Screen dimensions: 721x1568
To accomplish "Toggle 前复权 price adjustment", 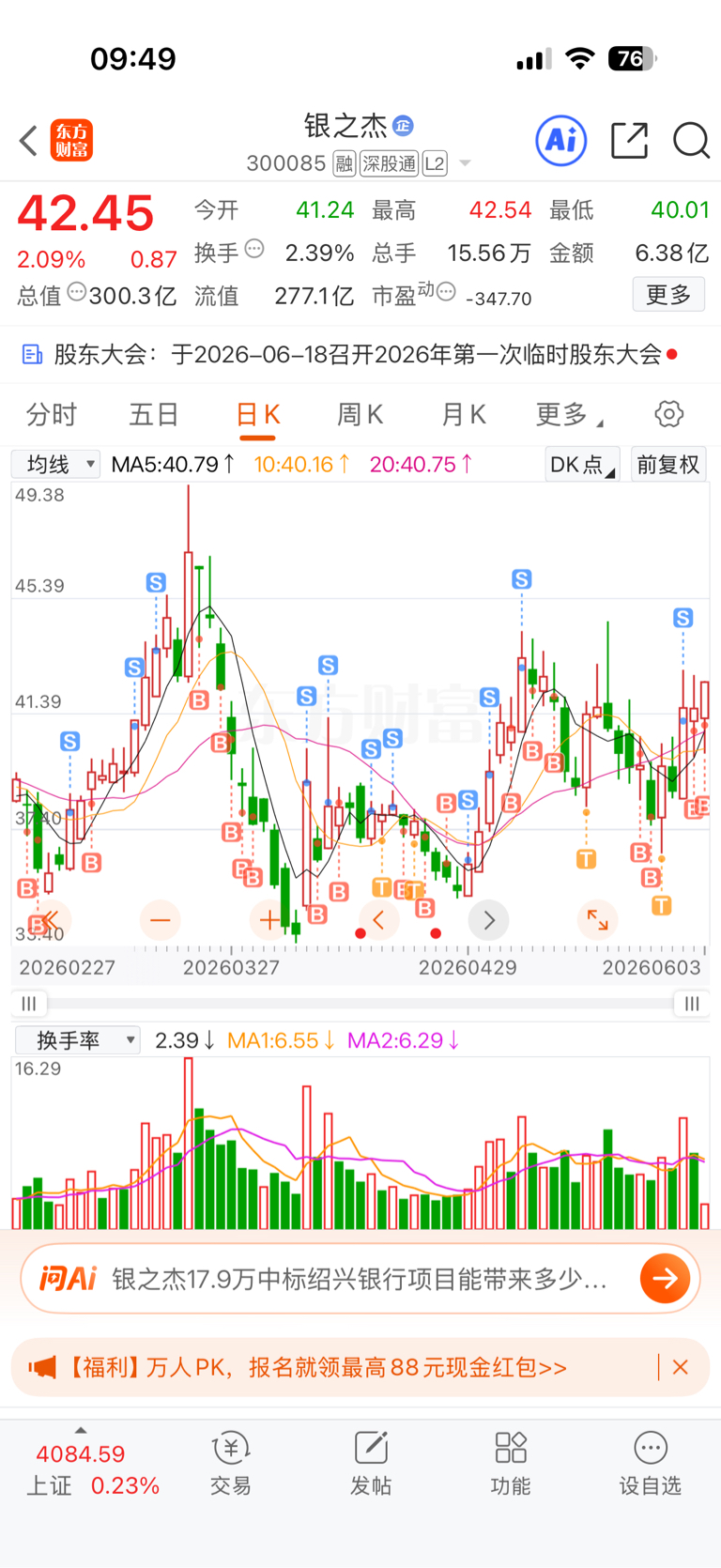I will click(668, 464).
